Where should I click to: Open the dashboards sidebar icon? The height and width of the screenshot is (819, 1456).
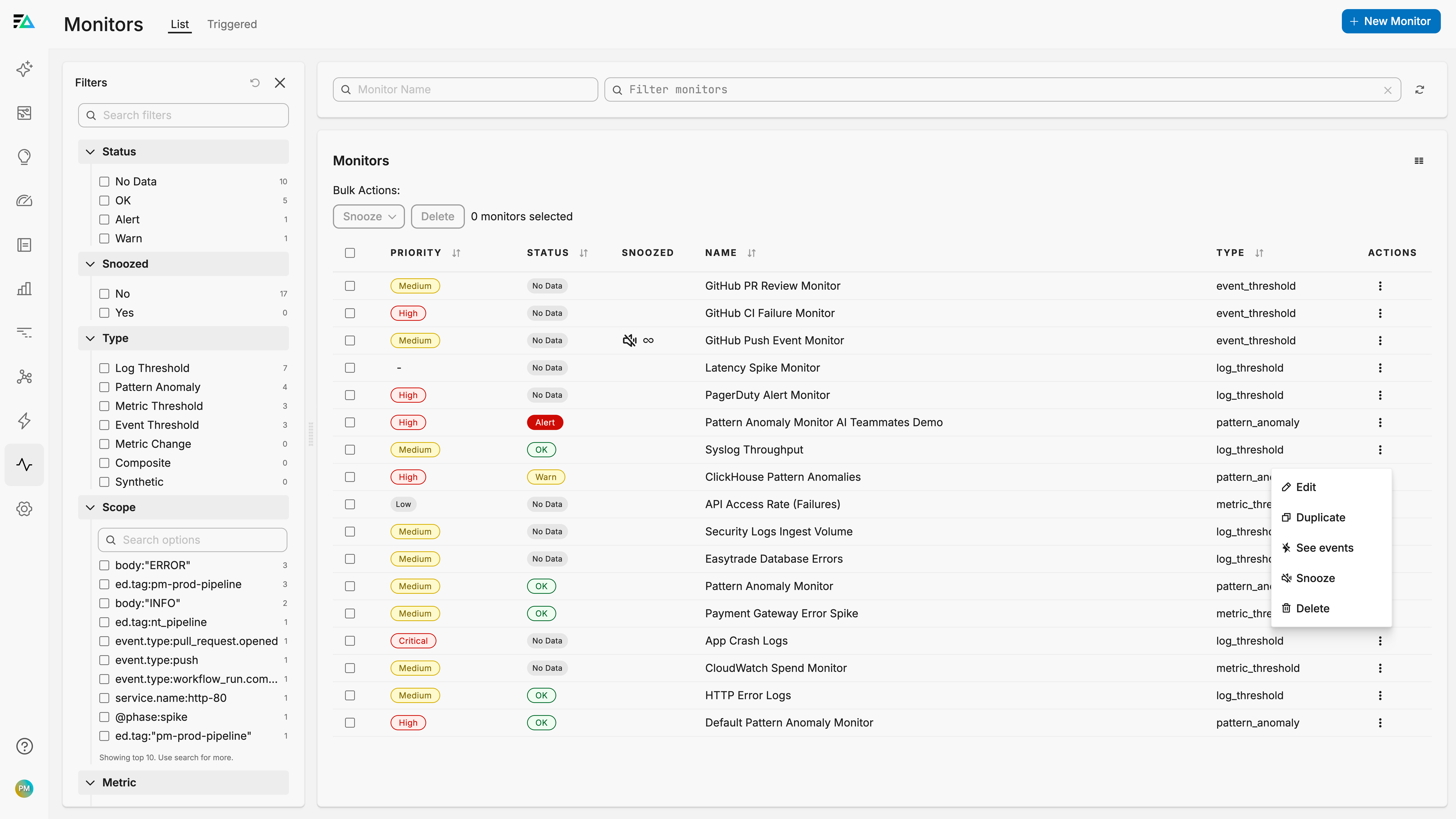pyautogui.click(x=24, y=113)
